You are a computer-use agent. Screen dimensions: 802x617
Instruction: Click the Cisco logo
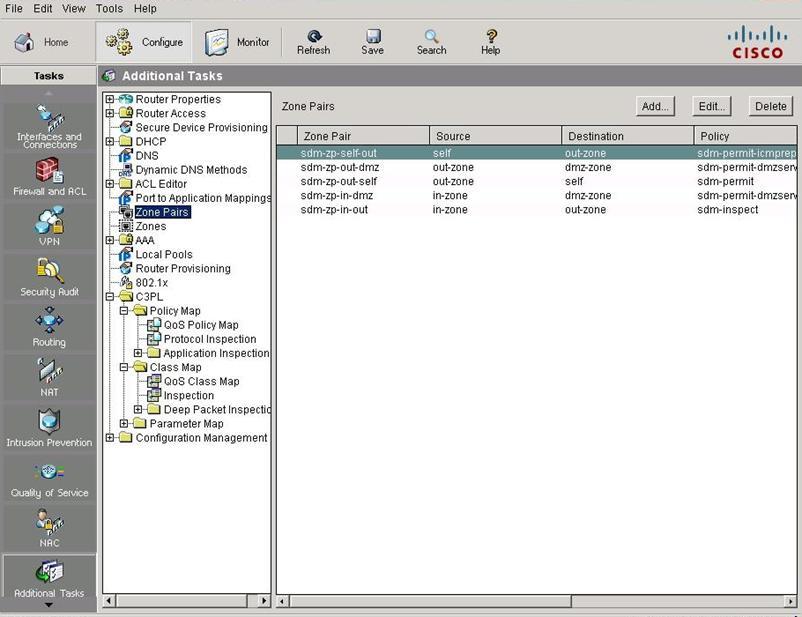pos(758,42)
